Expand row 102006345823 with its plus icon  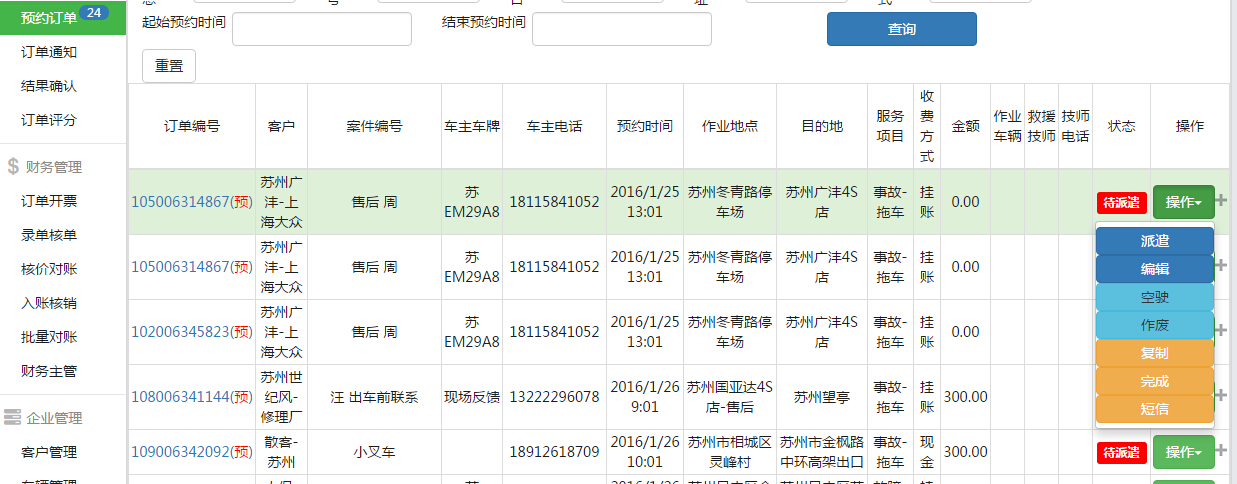1221,330
